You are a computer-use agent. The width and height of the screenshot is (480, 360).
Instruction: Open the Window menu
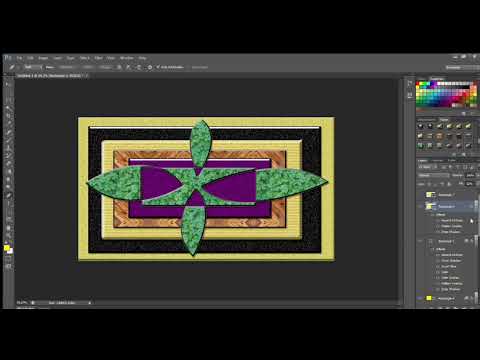tap(127, 58)
